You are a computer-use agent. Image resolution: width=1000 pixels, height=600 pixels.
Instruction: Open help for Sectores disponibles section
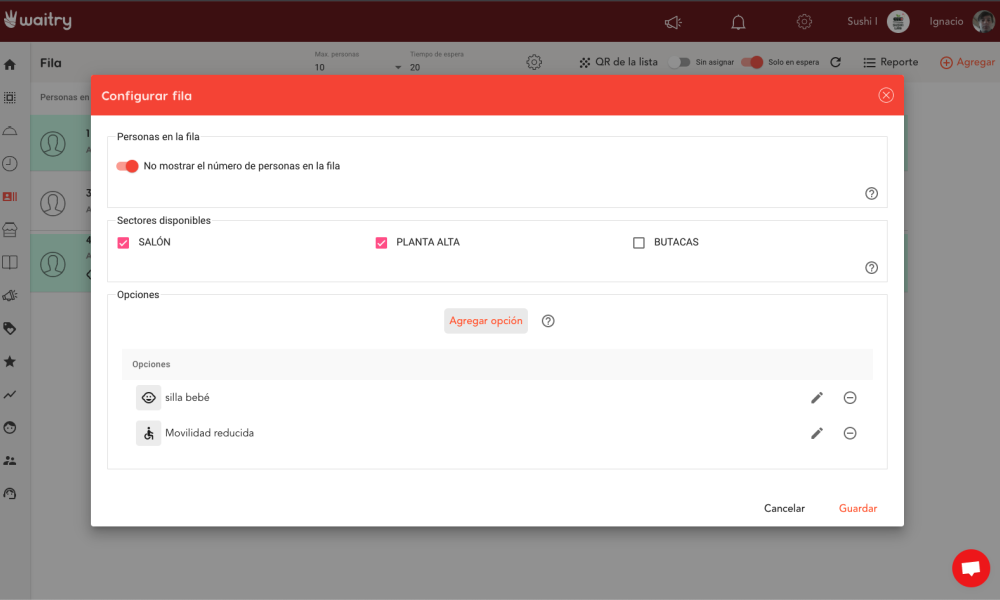[x=871, y=268]
